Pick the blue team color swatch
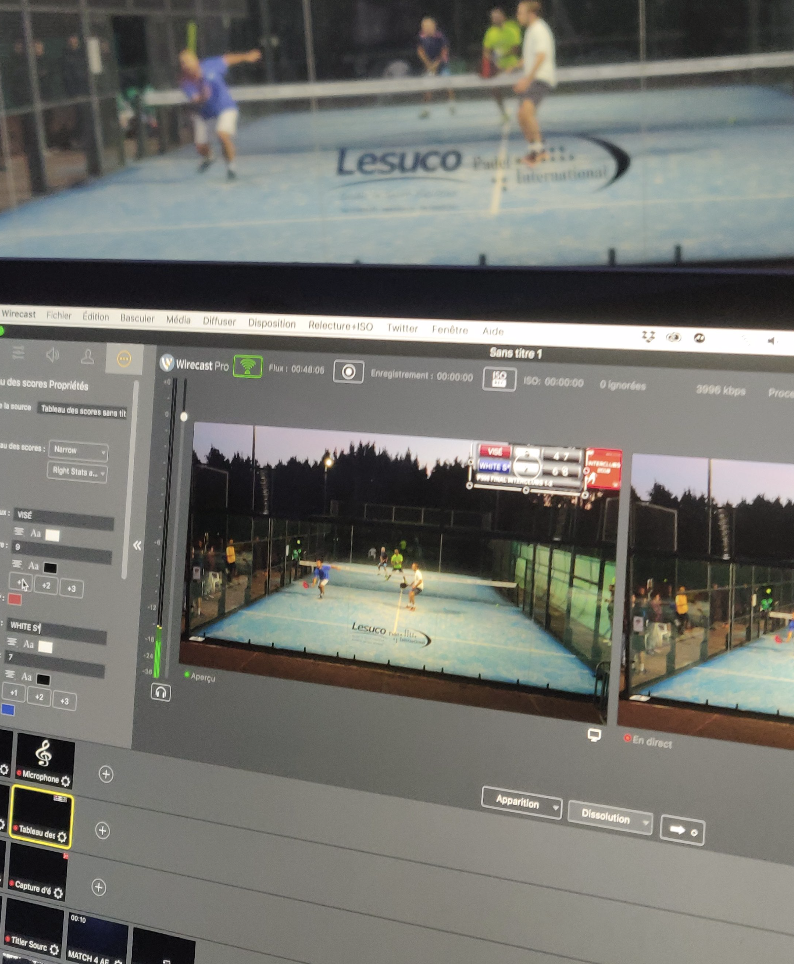Screen dimensions: 794x964 (x=8, y=710)
